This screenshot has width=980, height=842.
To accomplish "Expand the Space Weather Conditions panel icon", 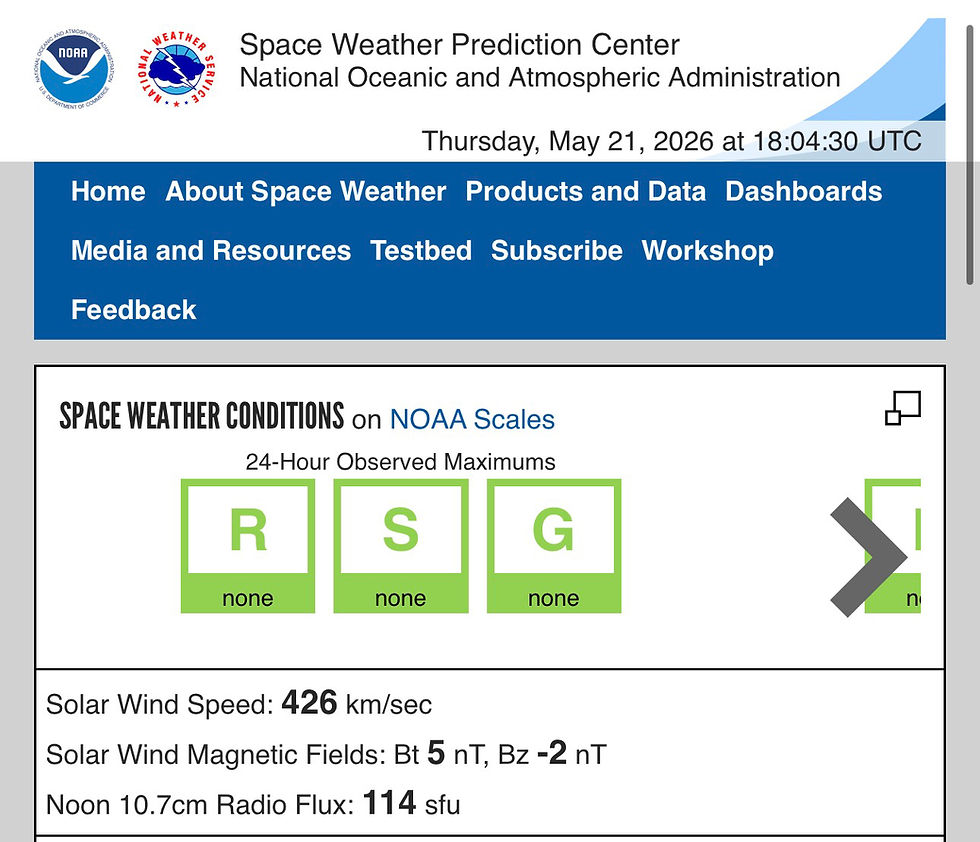I will [x=902, y=408].
